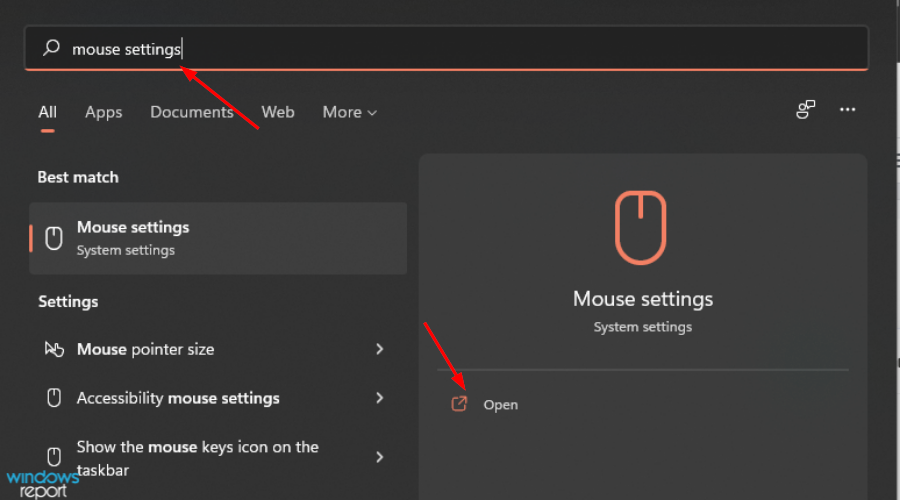Select the Documents filter tab
The image size is (900, 500).
[x=191, y=112]
